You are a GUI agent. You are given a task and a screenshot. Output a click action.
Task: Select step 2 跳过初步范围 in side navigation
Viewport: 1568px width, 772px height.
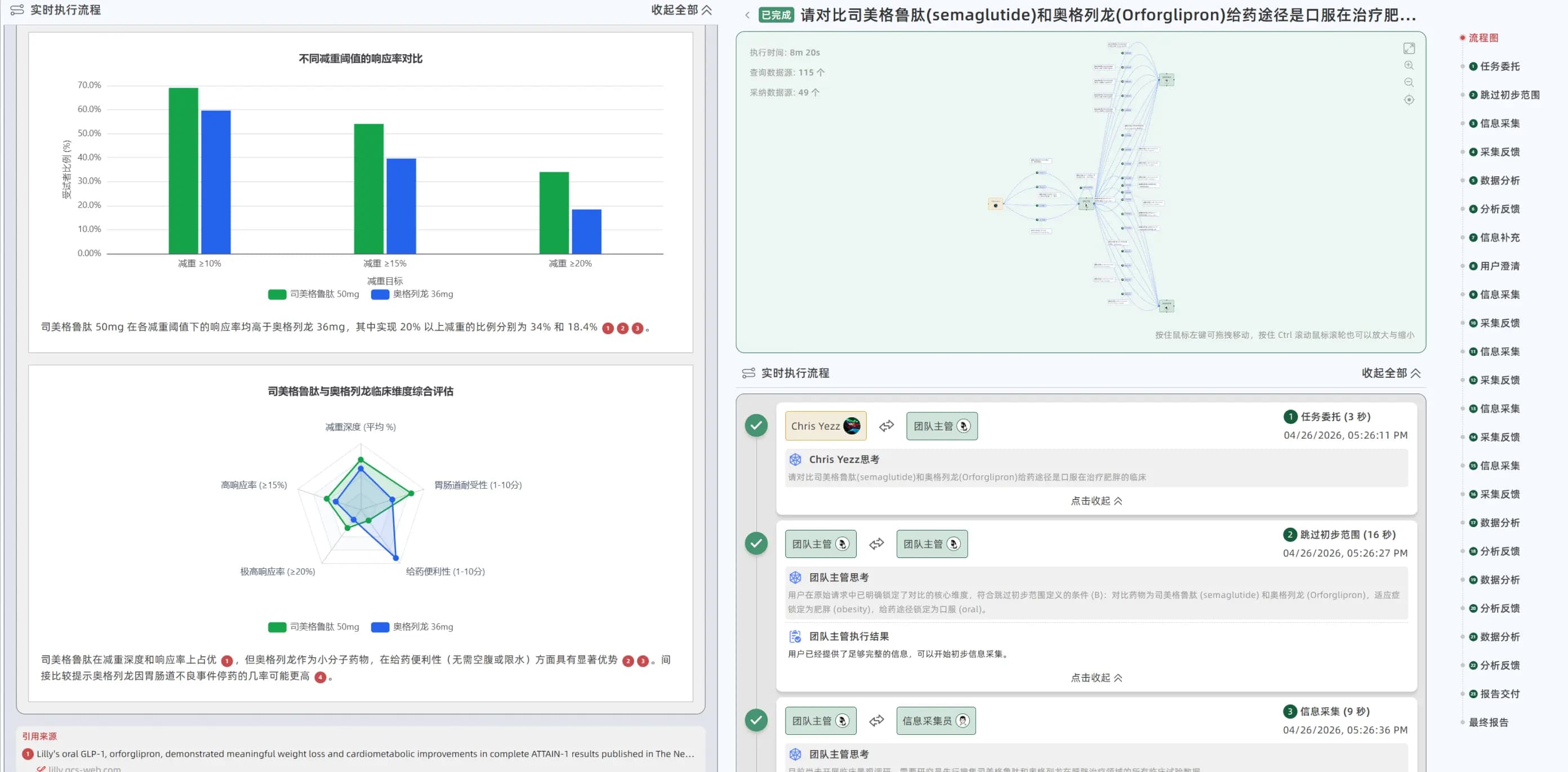[1504, 95]
